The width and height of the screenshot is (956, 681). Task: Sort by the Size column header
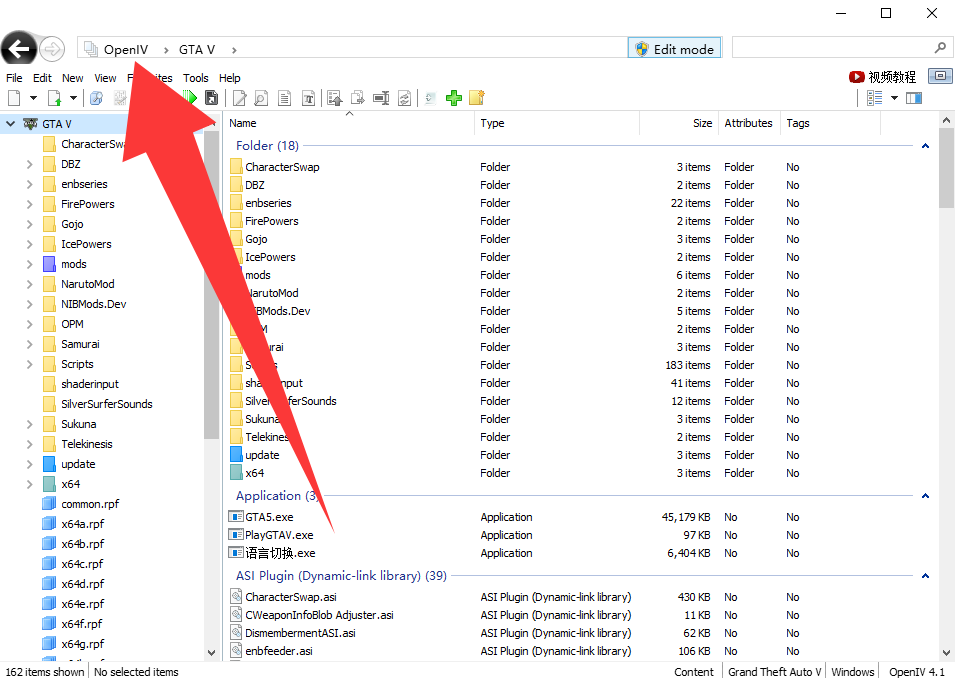[679, 123]
